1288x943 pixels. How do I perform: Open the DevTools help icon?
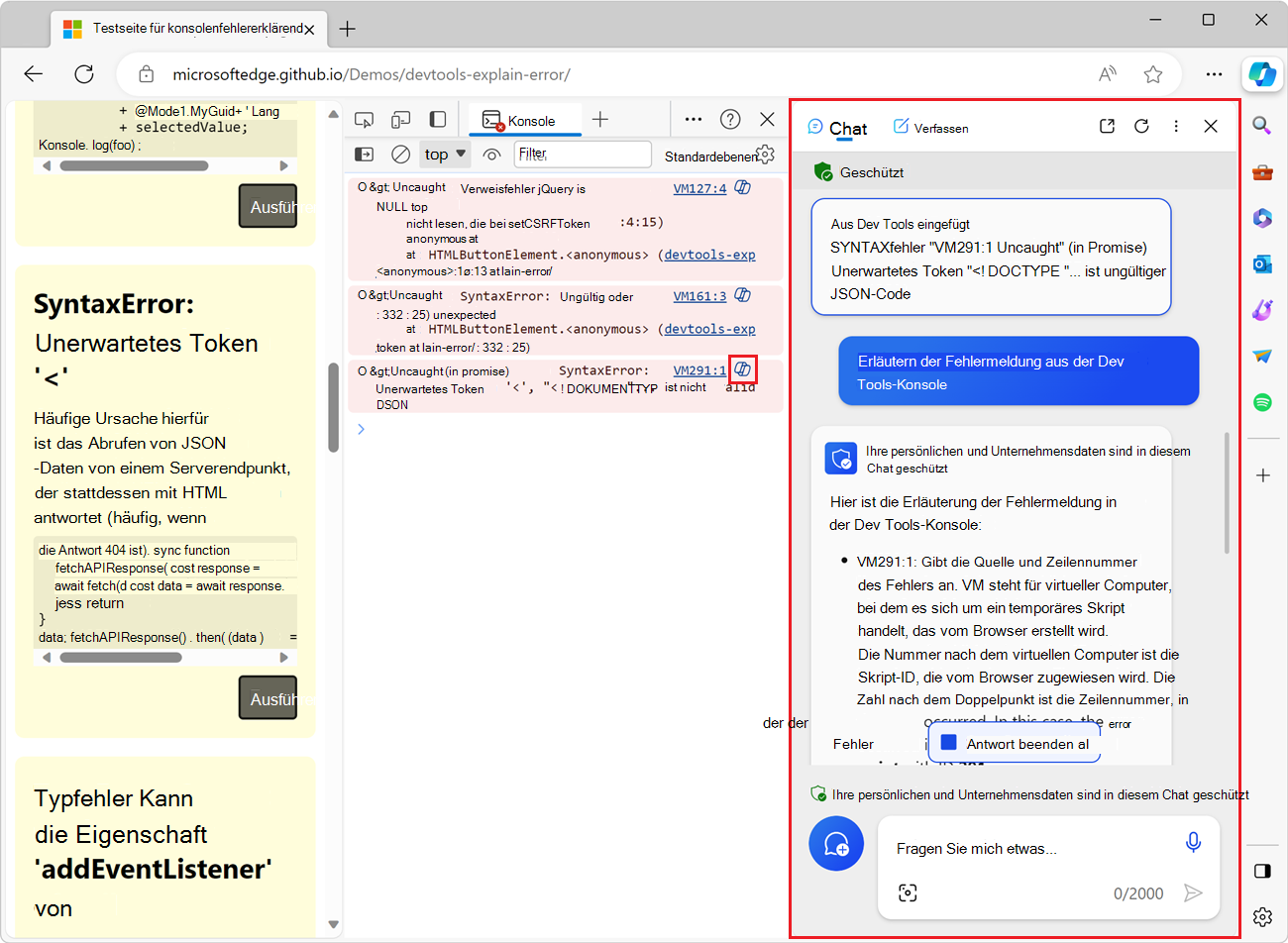coord(730,118)
